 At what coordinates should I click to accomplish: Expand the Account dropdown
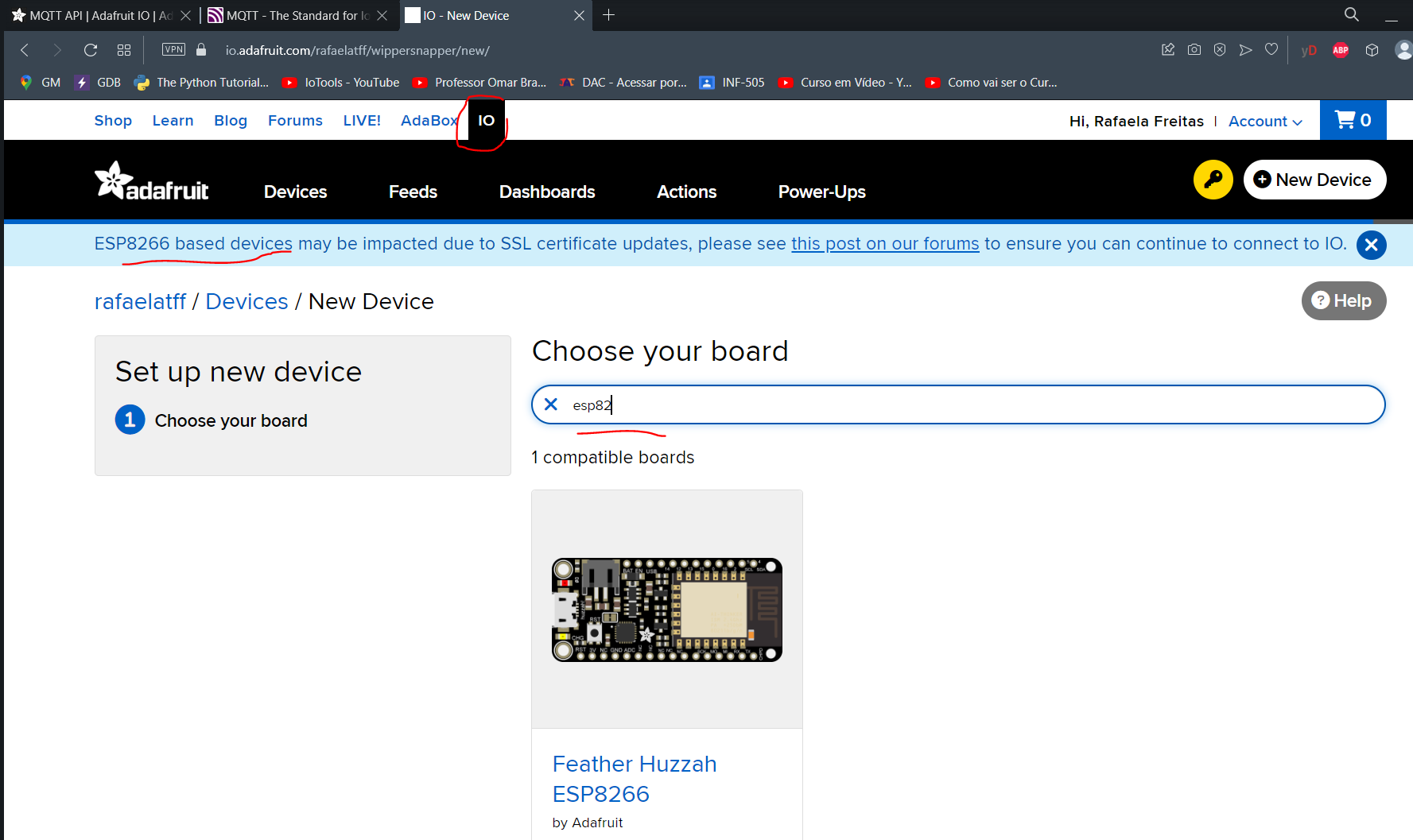click(x=1265, y=122)
